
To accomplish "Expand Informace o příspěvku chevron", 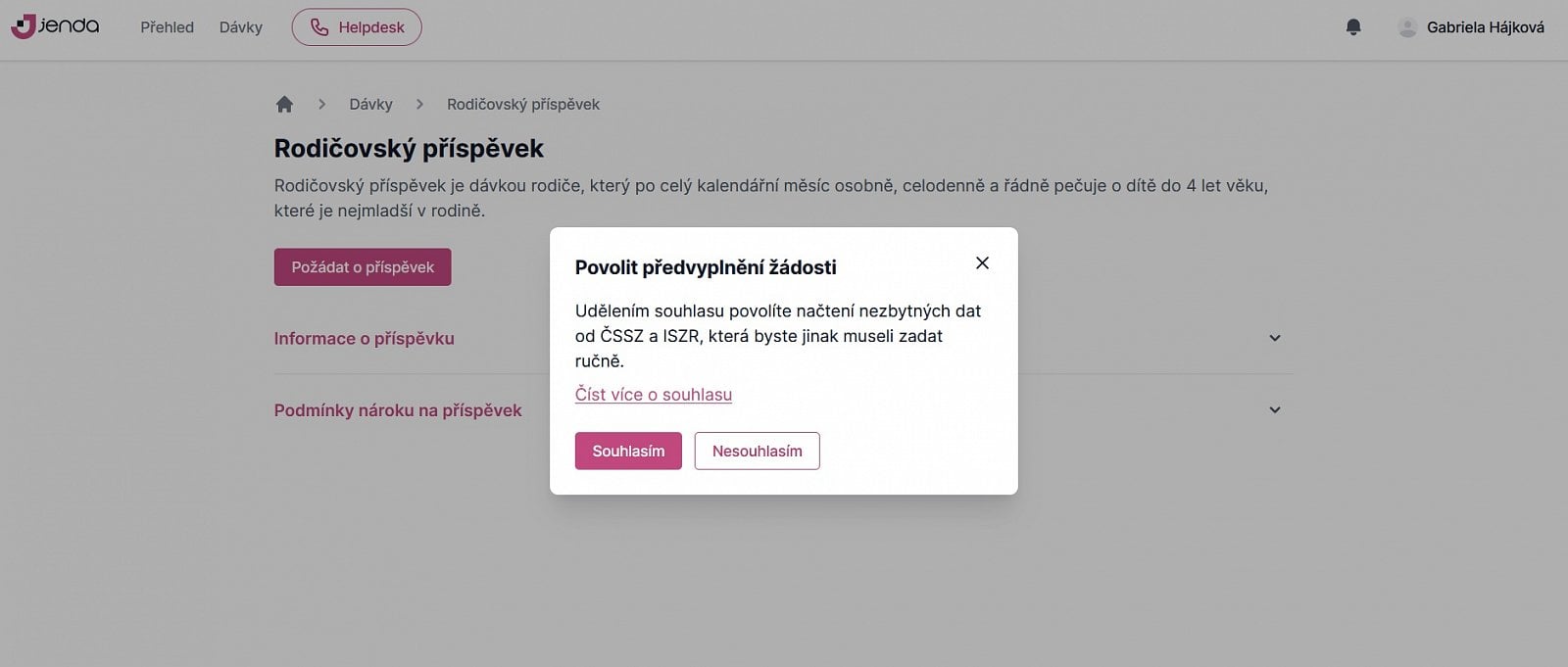I will click(x=1275, y=338).
